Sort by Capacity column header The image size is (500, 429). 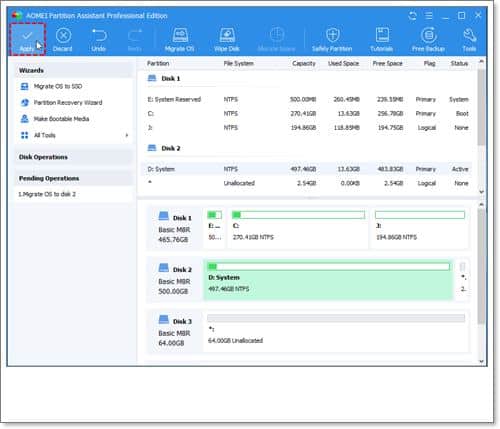(304, 63)
